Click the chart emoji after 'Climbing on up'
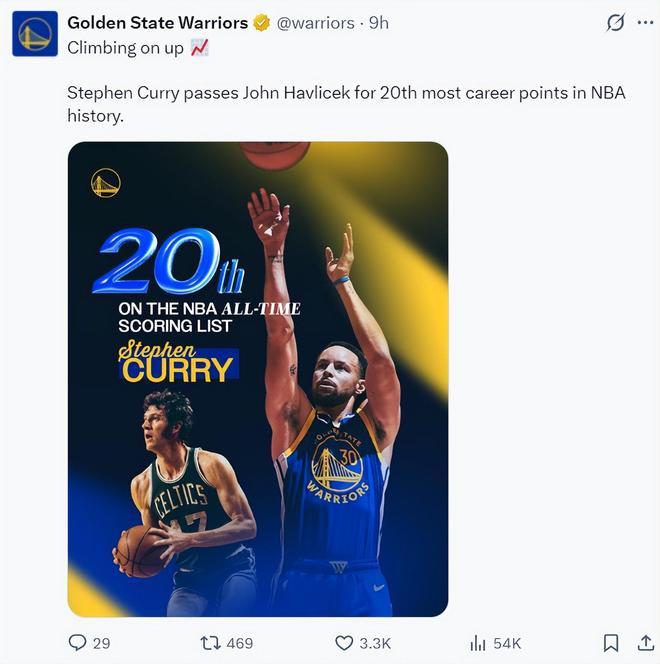This screenshot has width=660, height=664. [x=199, y=48]
